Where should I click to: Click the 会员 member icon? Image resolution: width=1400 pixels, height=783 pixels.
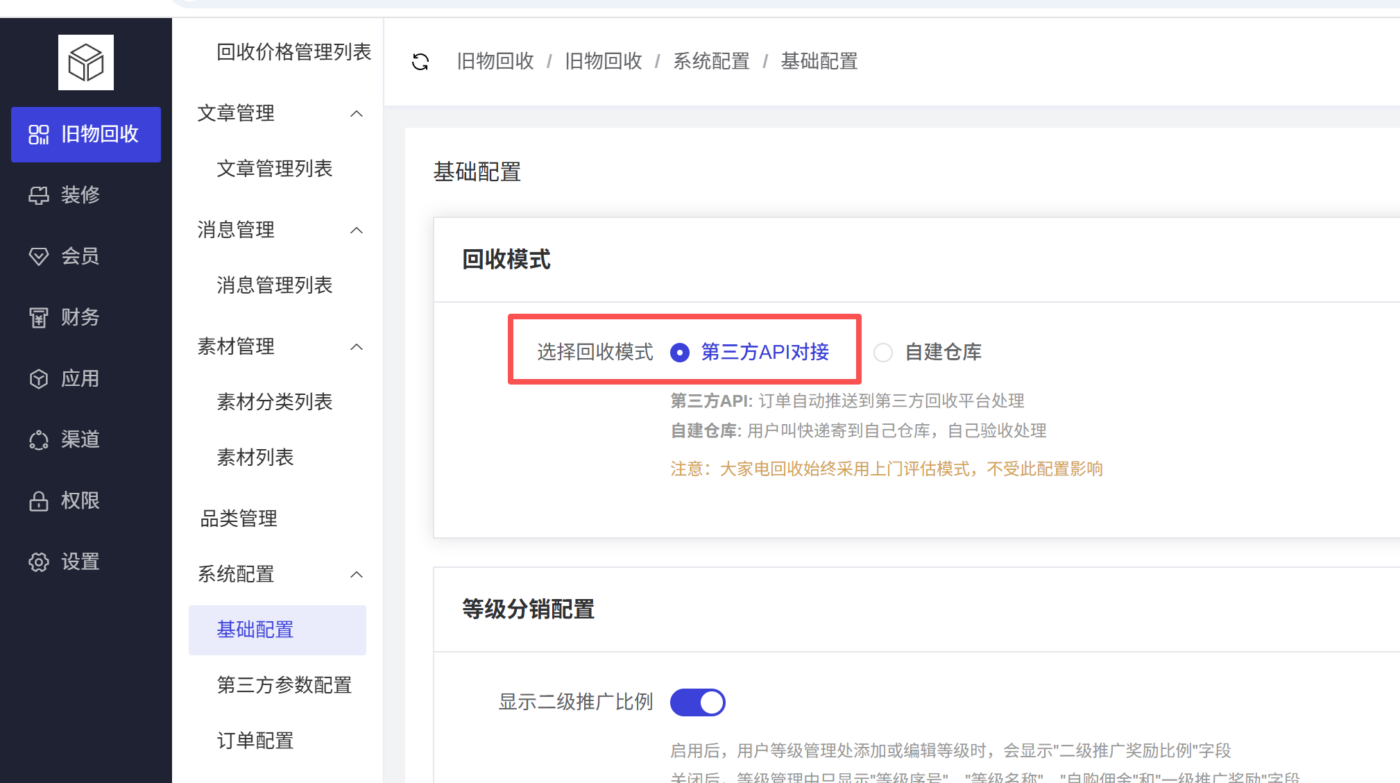pos(38,256)
